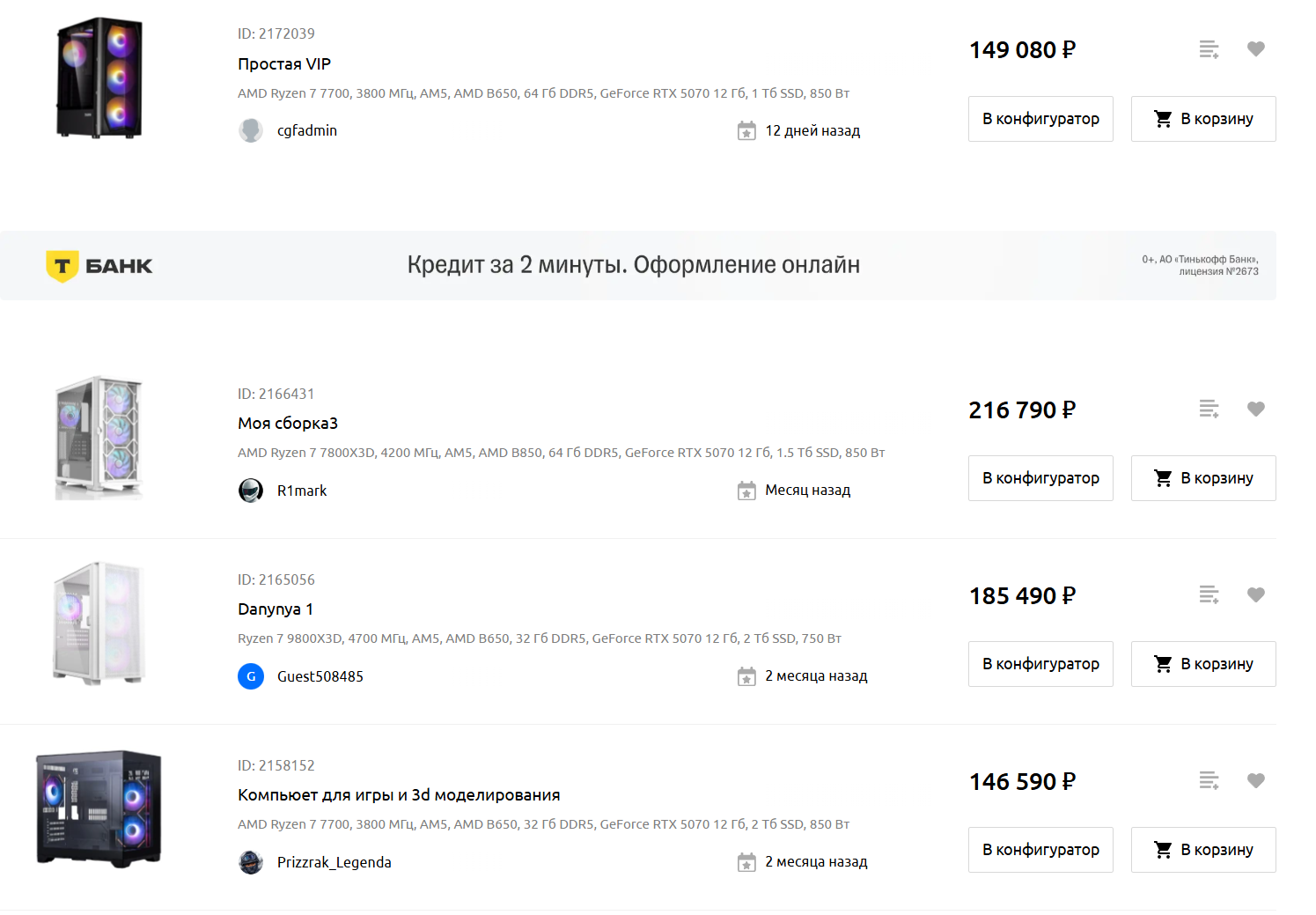The width and height of the screenshot is (1316, 915).
Task: Favorite the Простая VIP build
Action: 1255,49
